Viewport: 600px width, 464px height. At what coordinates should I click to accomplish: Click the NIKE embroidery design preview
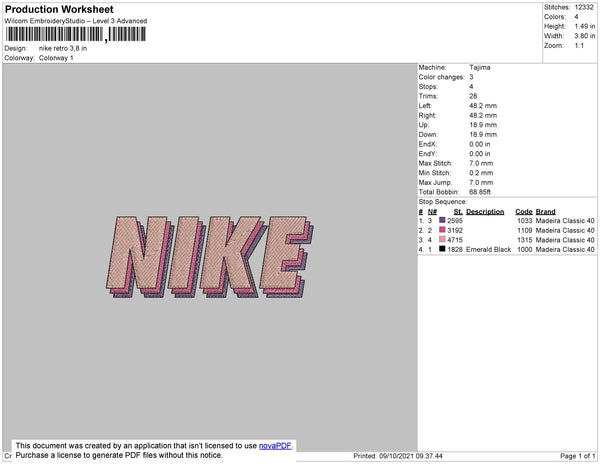[x=210, y=257]
